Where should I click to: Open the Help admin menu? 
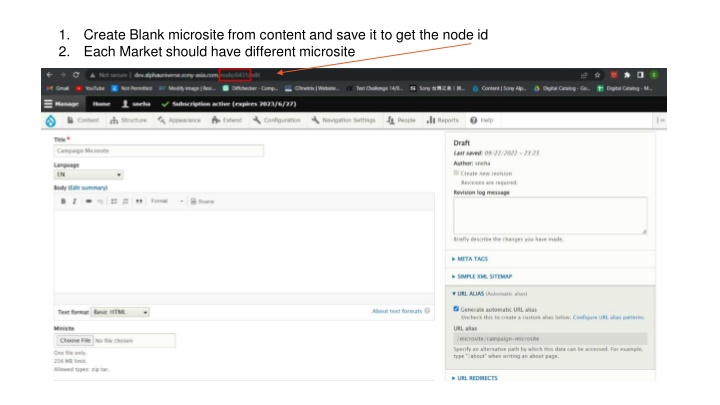(x=482, y=120)
